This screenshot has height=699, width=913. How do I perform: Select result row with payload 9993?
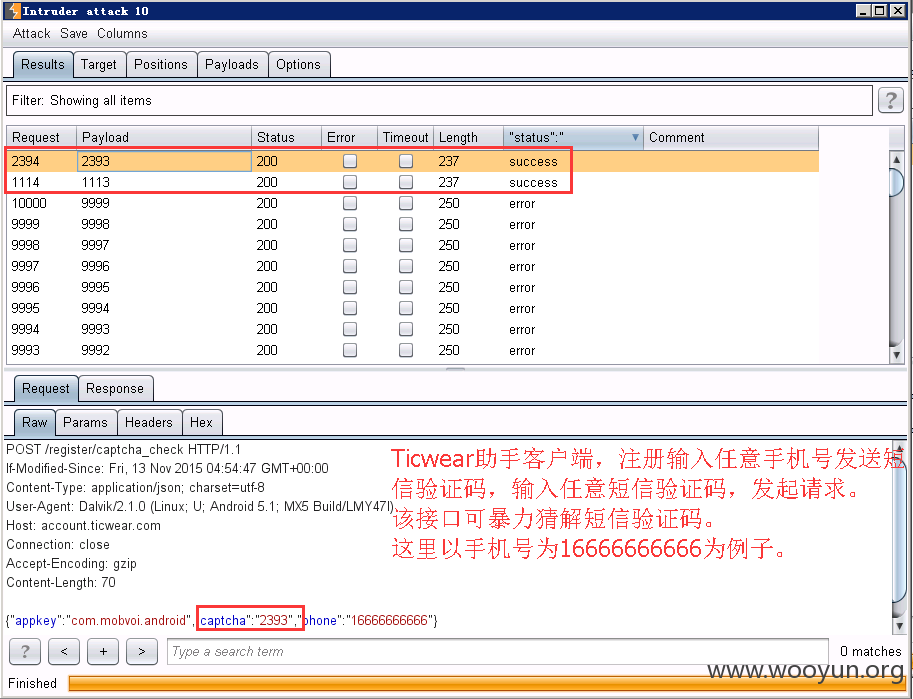pyautogui.click(x=412, y=329)
